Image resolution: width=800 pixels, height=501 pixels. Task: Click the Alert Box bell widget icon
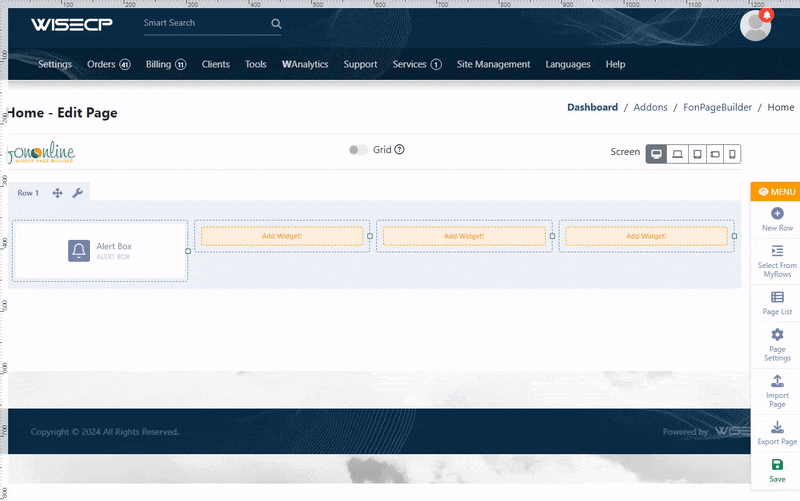79,250
